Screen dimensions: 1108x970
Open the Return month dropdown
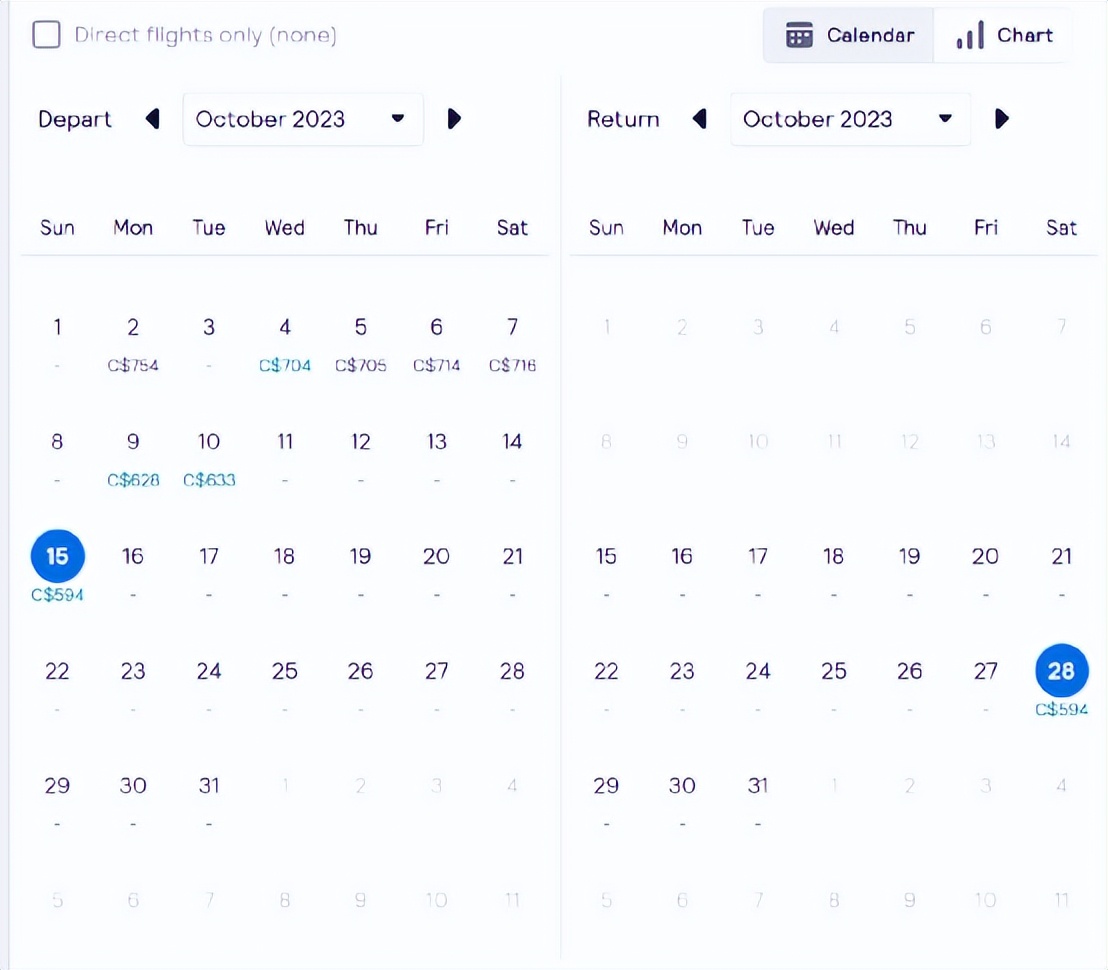pyautogui.click(x=849, y=119)
